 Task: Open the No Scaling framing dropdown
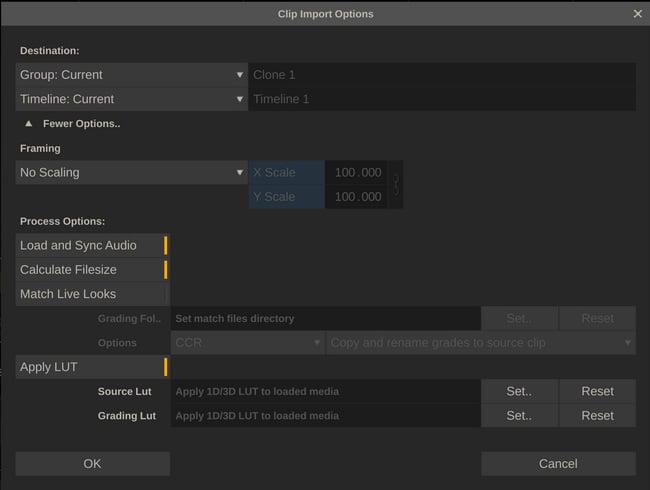coord(132,172)
